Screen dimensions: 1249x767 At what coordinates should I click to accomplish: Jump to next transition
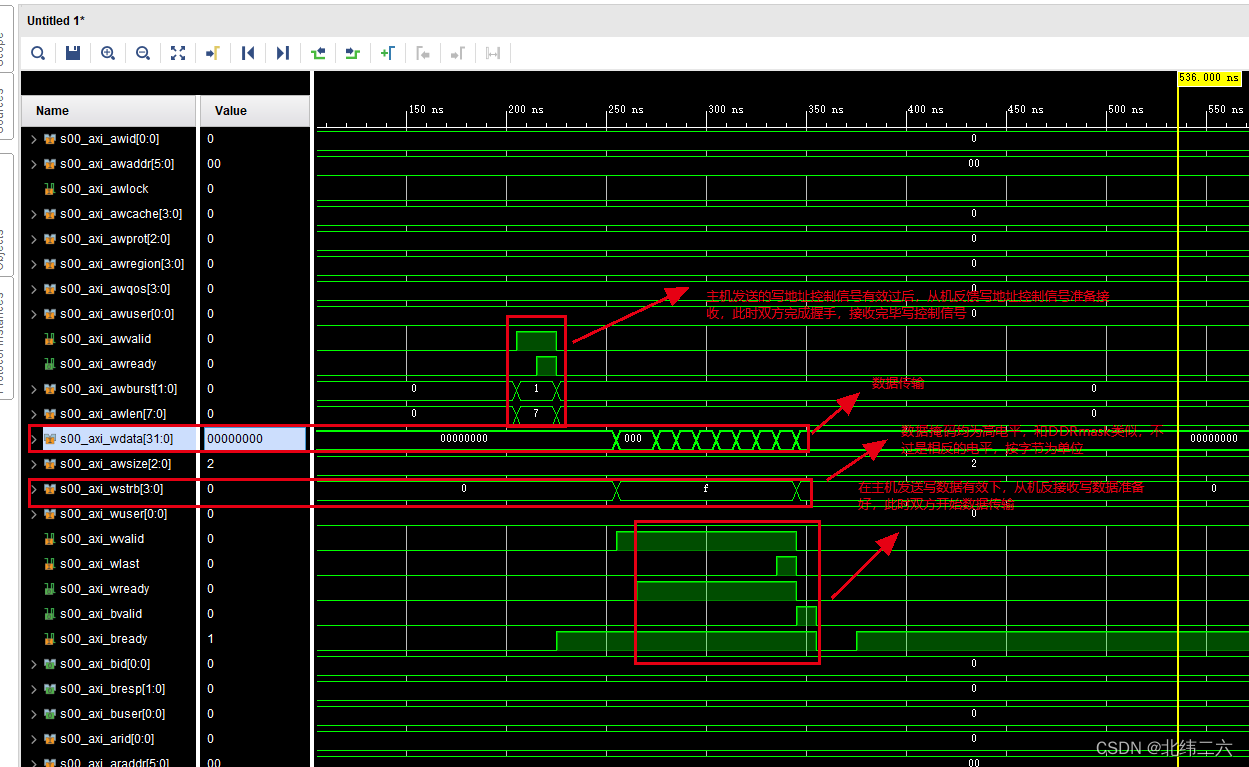pyautogui.click(x=352, y=53)
